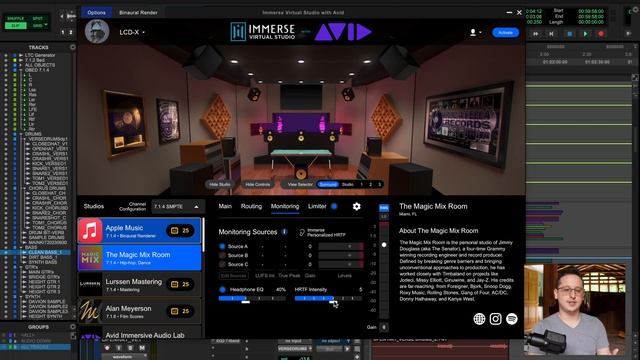Image resolution: width=640 pixels, height=360 pixels.
Task: Click the Pro Tools play button
Action: [x=585, y=34]
